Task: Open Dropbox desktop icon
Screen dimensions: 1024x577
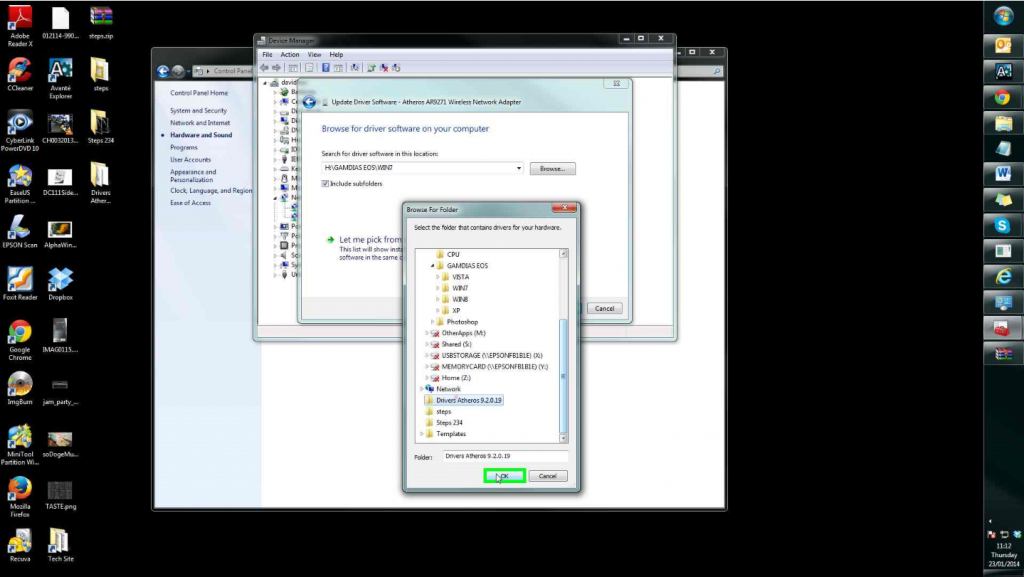Action: (x=60, y=283)
